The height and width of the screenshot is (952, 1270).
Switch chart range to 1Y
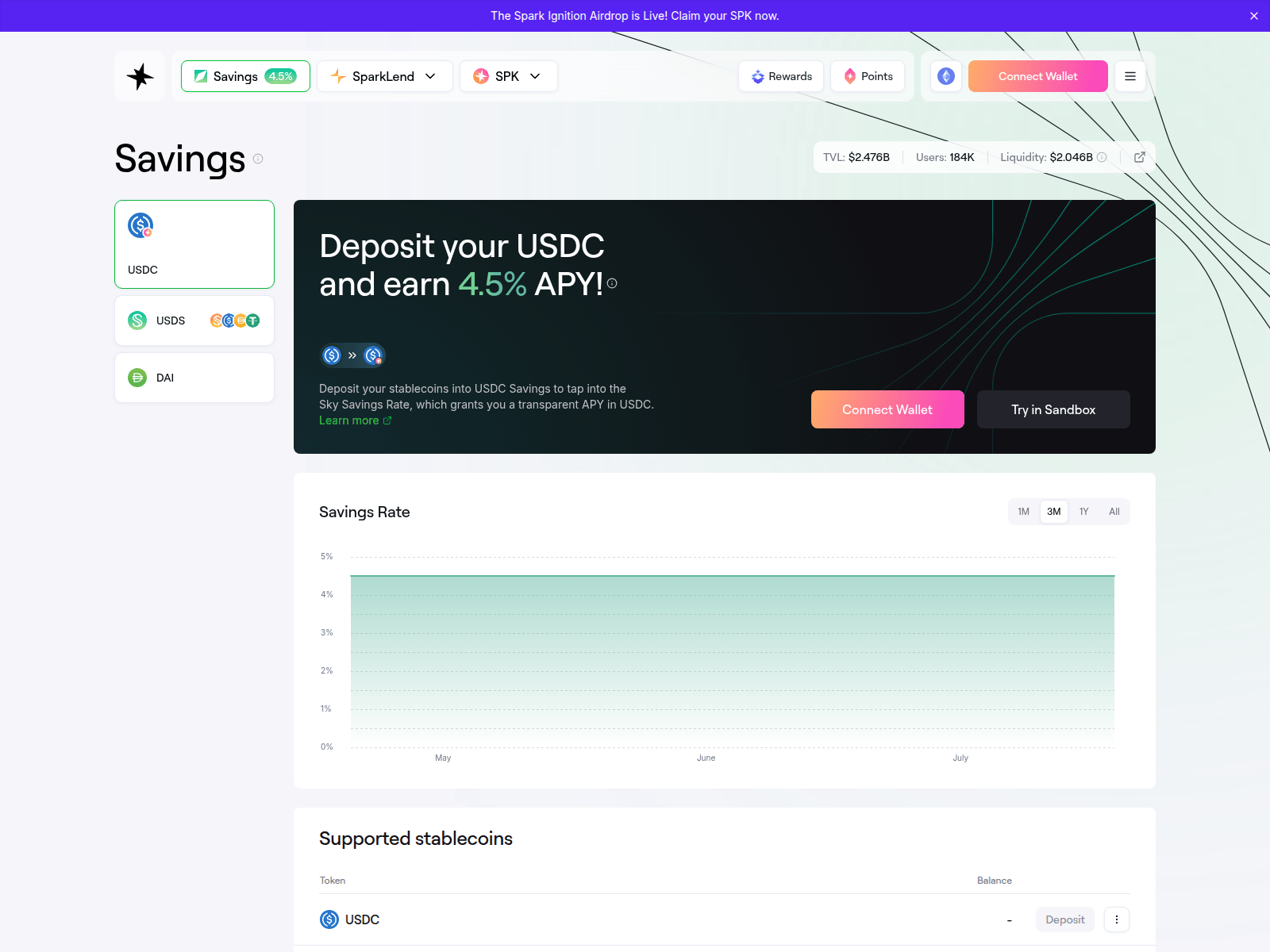point(1084,512)
